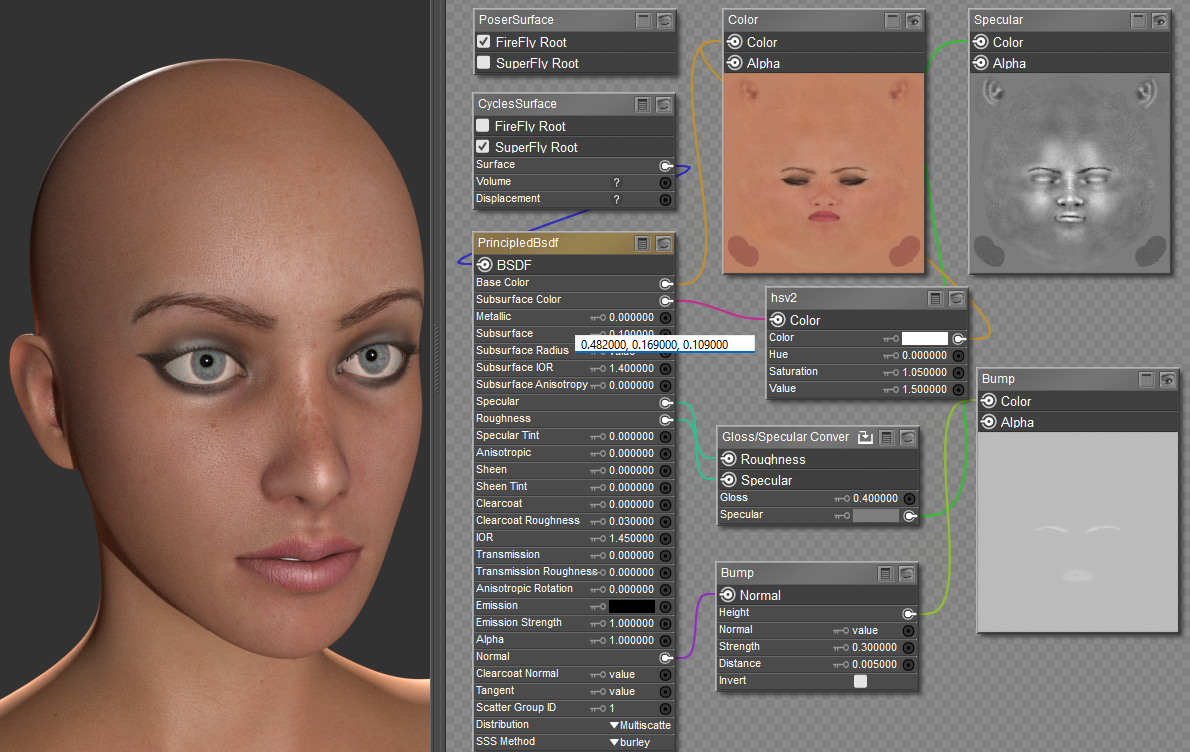The height and width of the screenshot is (752, 1190).
Task: Open the SSS Method dropdown
Action: 630,742
